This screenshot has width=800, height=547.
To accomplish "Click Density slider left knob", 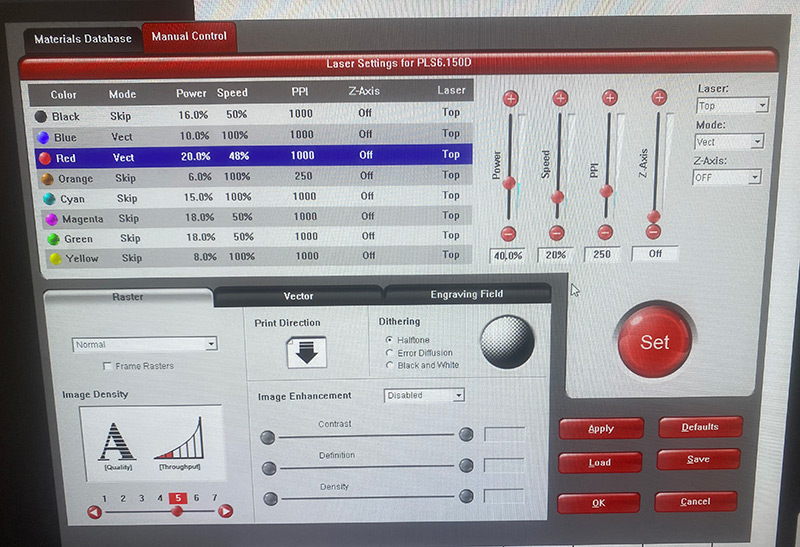I will tap(270, 499).
